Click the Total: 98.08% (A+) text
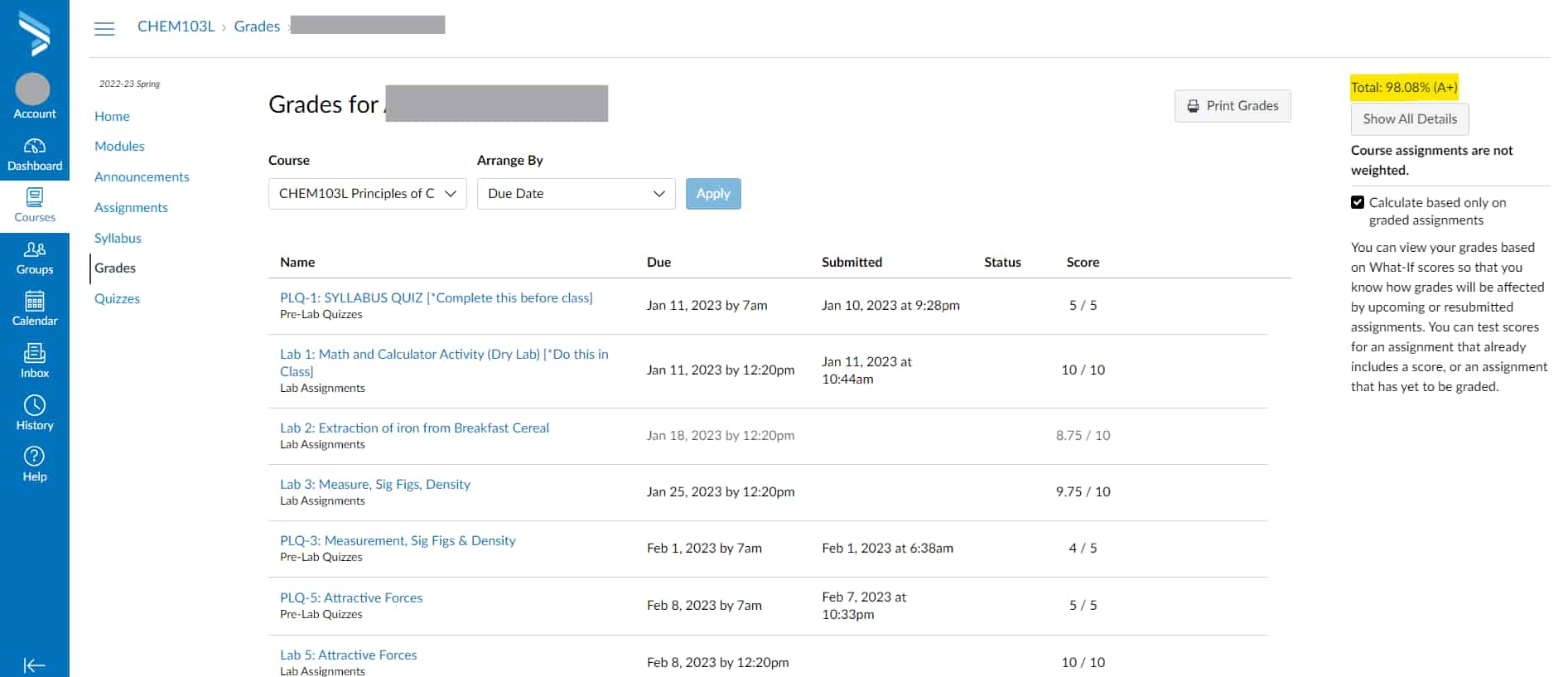The width and height of the screenshot is (1568, 677). click(x=1404, y=87)
